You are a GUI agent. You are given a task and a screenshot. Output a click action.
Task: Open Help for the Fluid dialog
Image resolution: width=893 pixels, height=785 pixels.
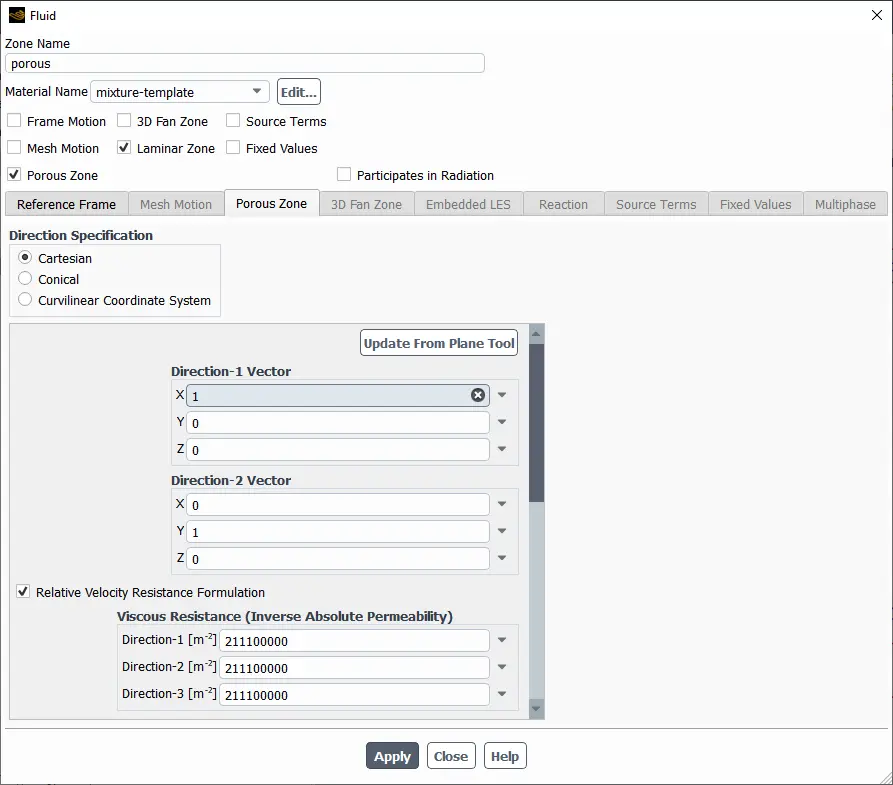tap(505, 756)
